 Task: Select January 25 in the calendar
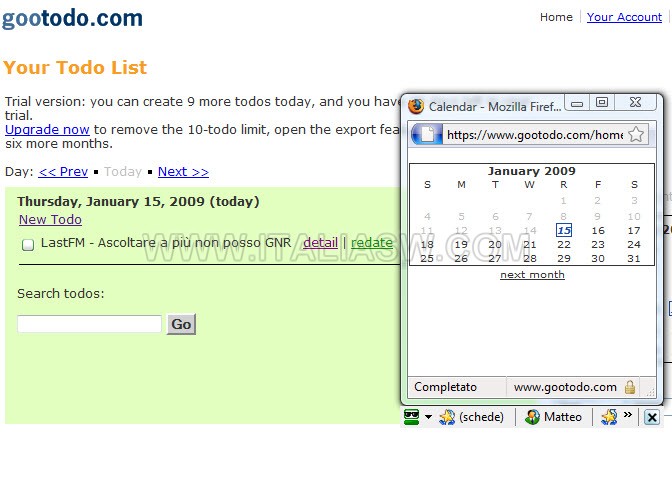[427, 259]
